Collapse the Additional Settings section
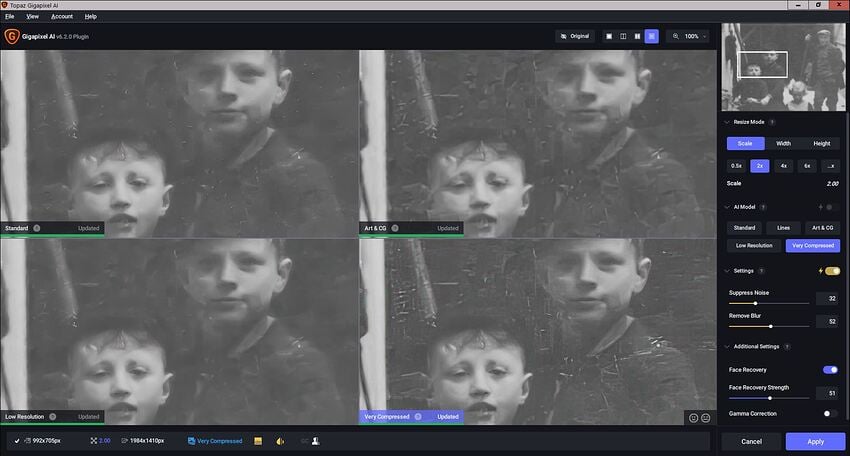This screenshot has height=456, width=850. [727, 347]
